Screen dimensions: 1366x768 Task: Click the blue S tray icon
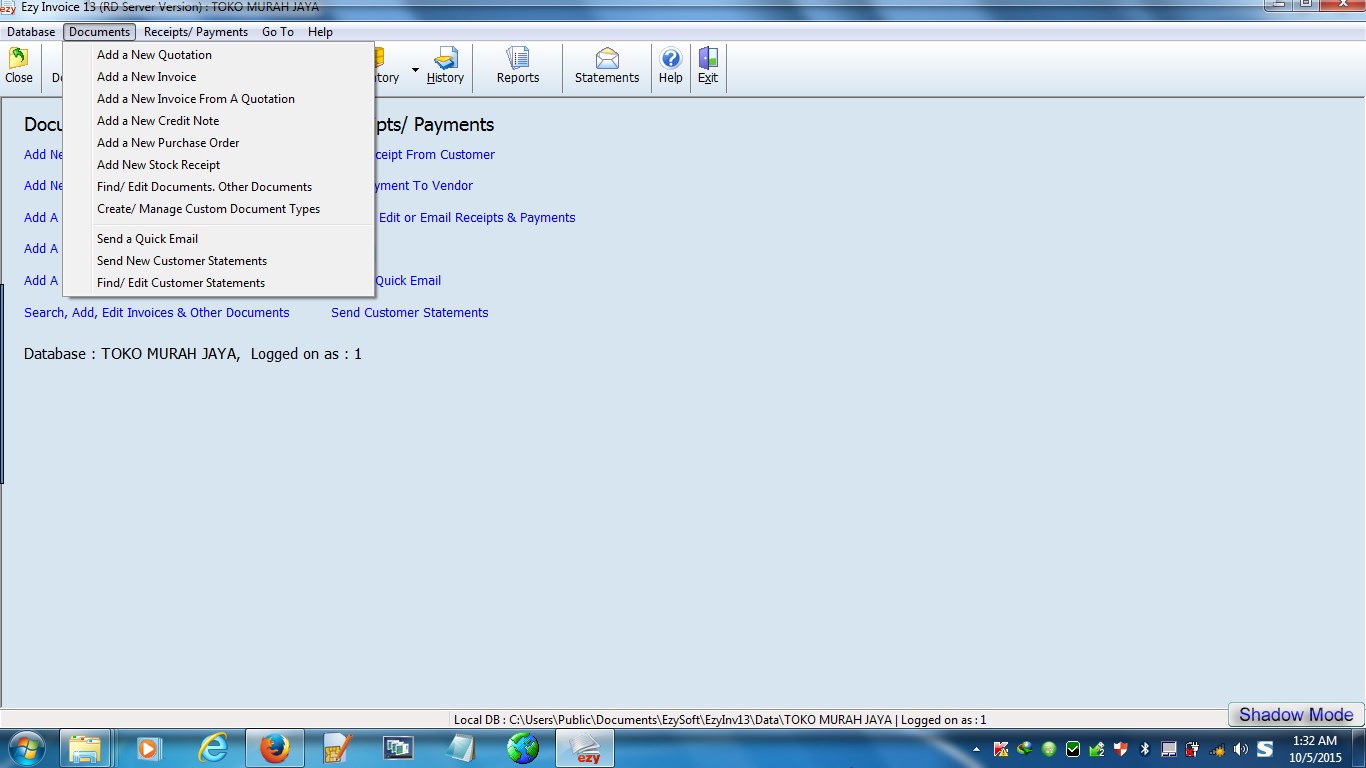[1266, 749]
